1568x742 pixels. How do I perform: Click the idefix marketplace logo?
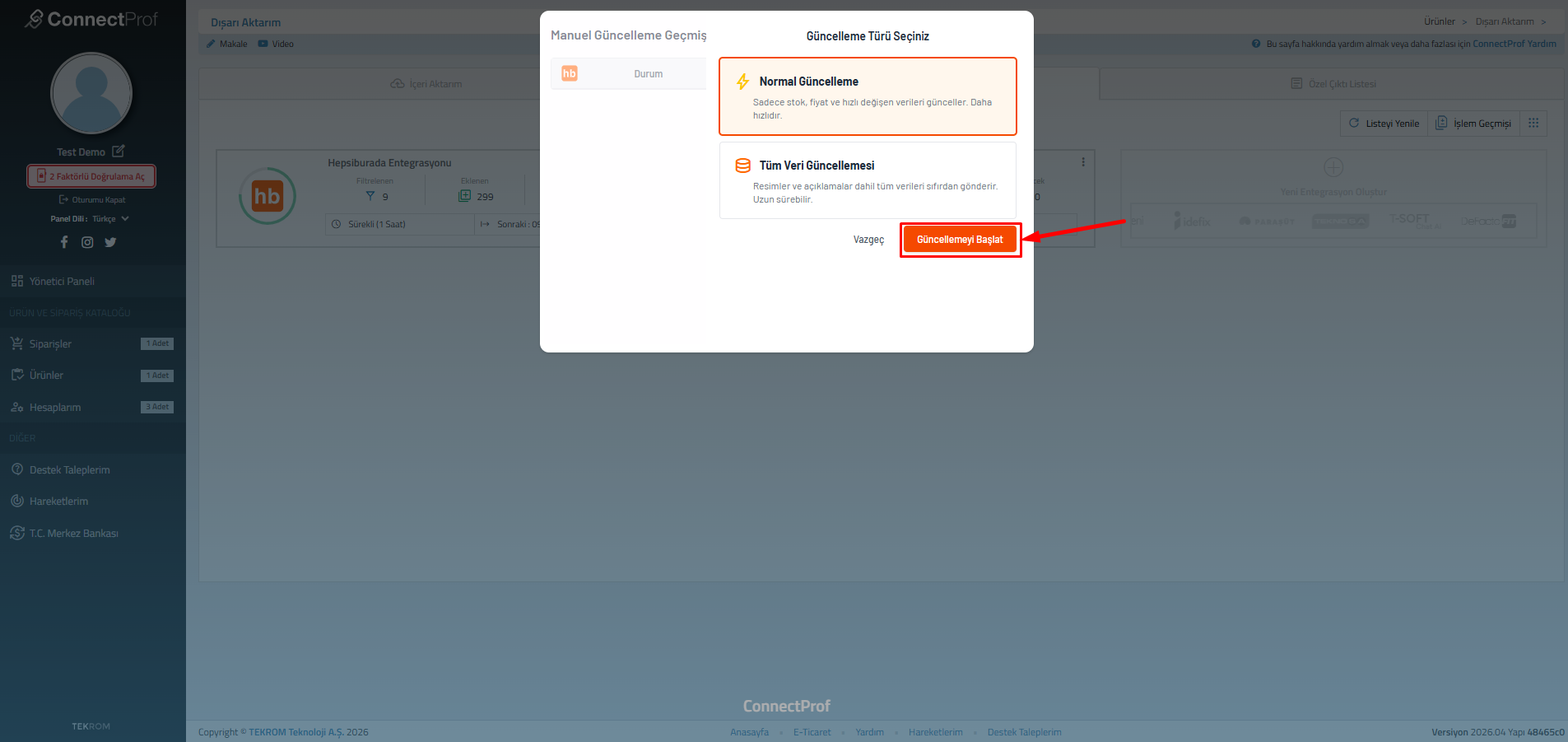pyautogui.click(x=1192, y=221)
